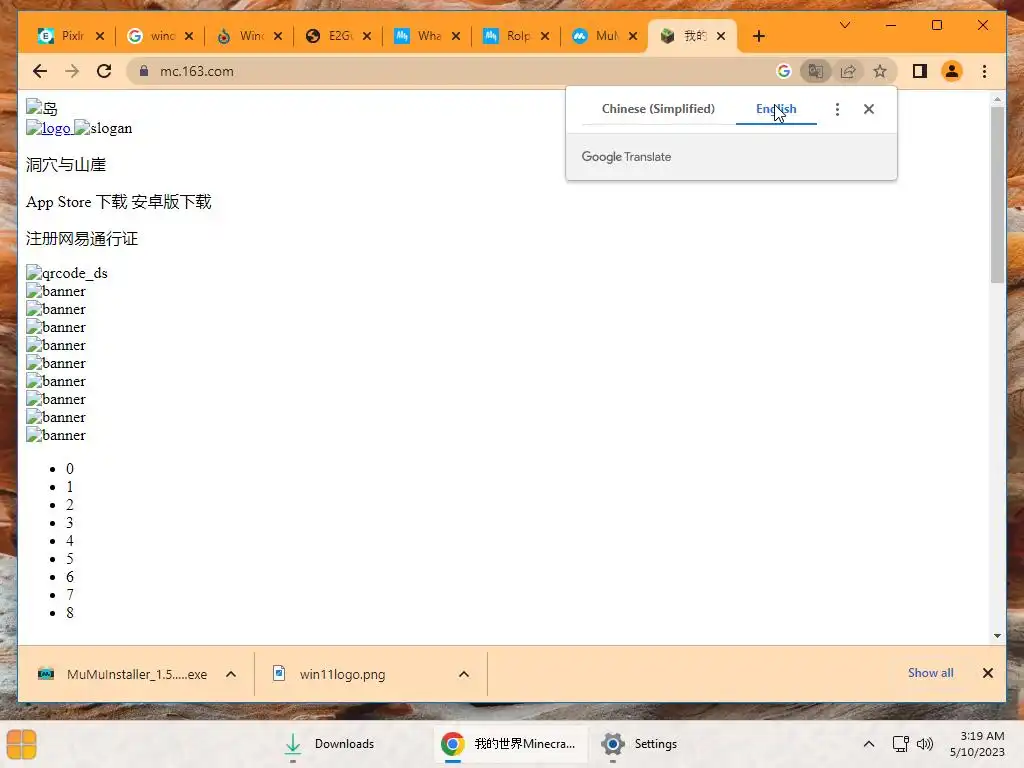View site information padlock icon

click(x=144, y=71)
